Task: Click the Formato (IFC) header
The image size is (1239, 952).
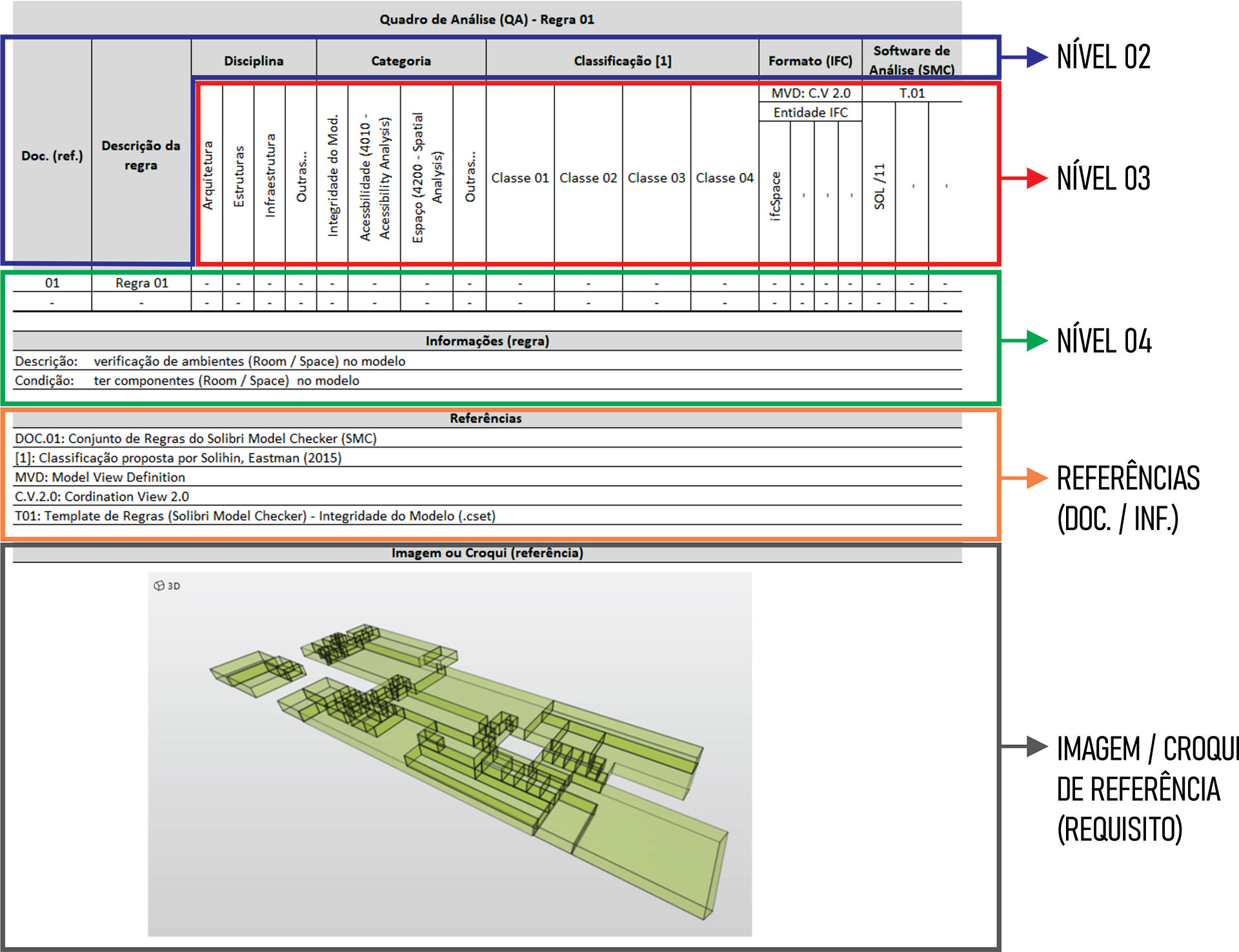Action: pos(810,61)
